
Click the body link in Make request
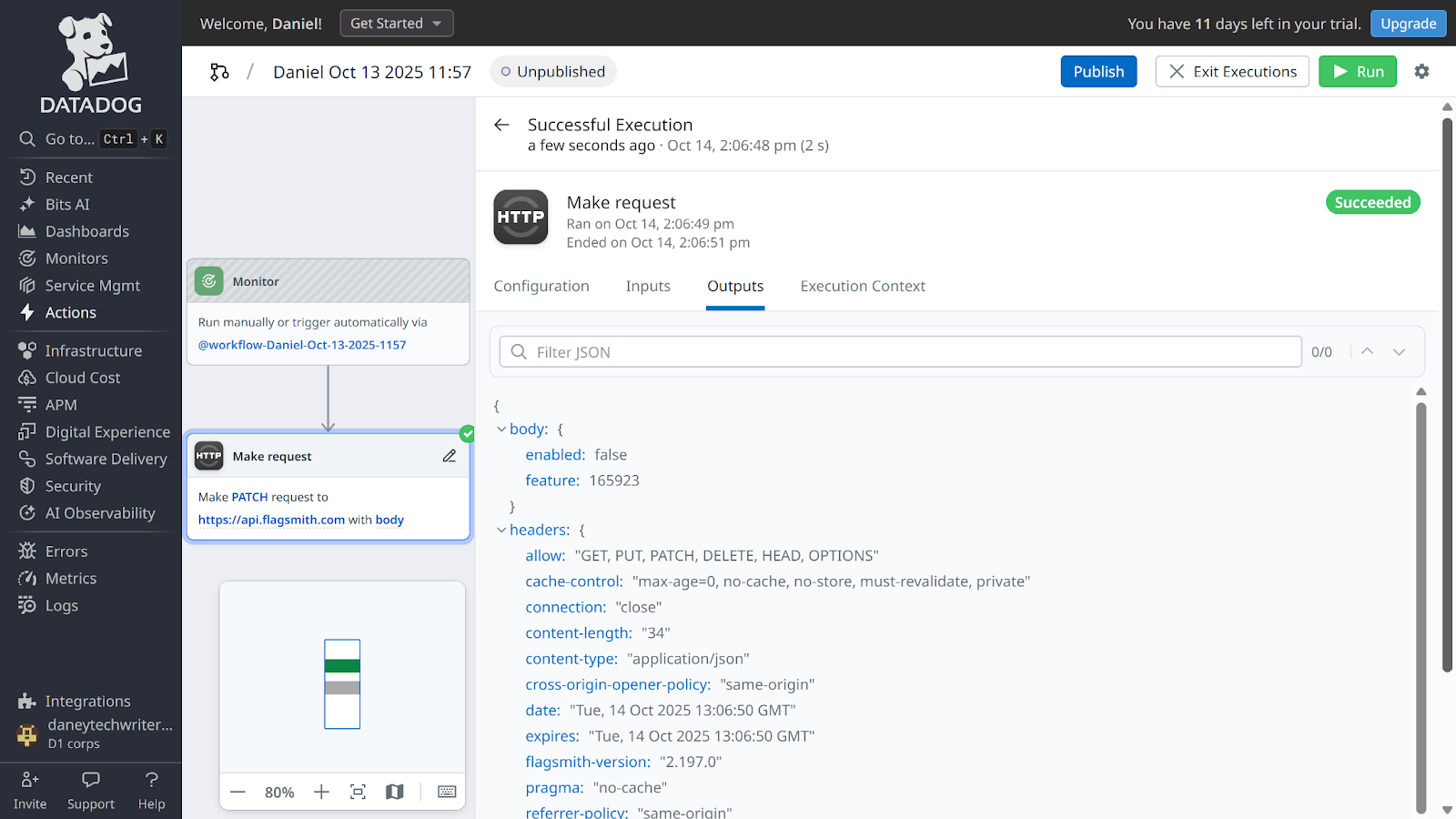click(389, 520)
